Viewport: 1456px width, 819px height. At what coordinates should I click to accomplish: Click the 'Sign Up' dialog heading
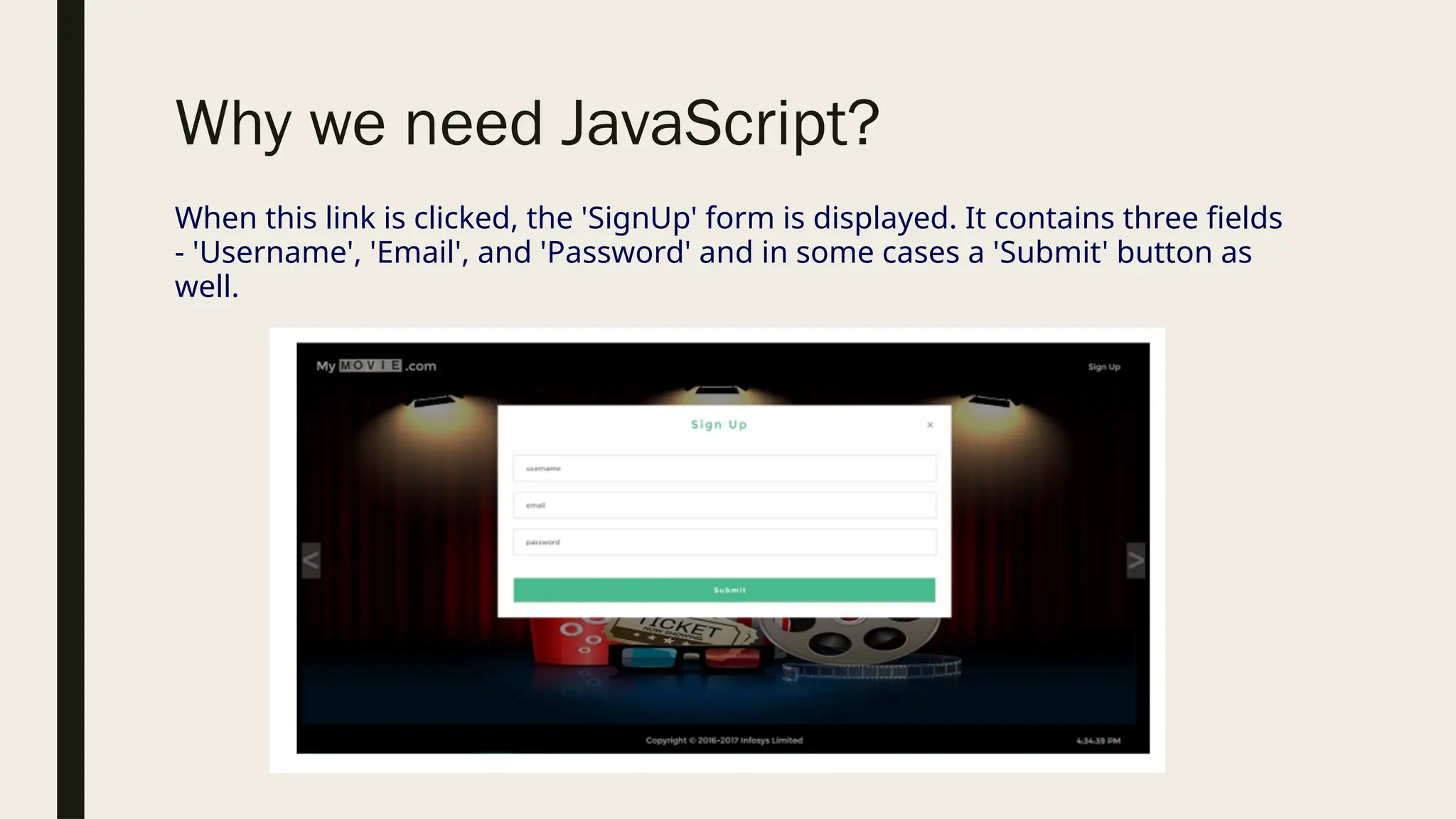click(x=719, y=424)
